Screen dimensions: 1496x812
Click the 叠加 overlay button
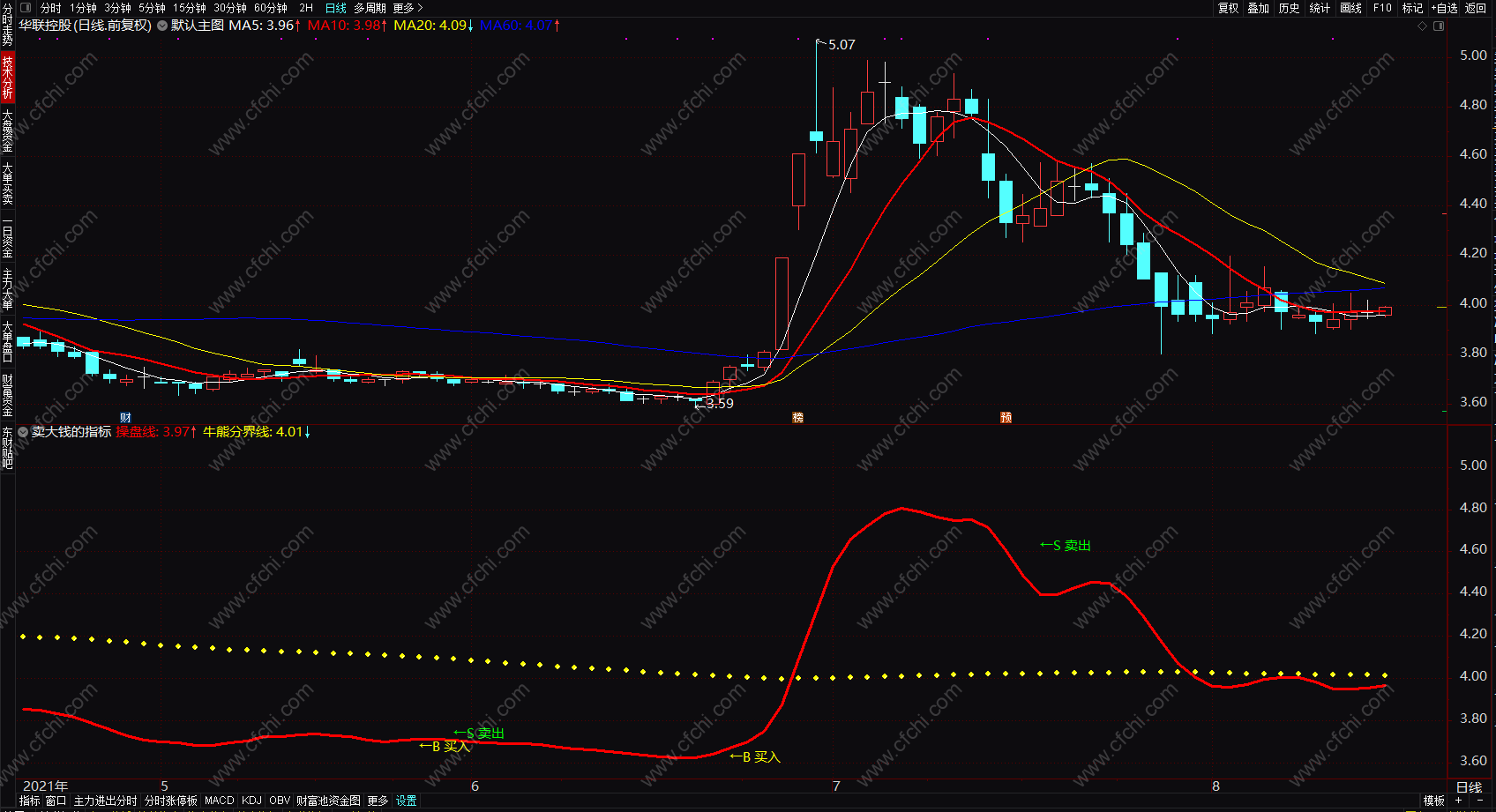coord(1259,8)
